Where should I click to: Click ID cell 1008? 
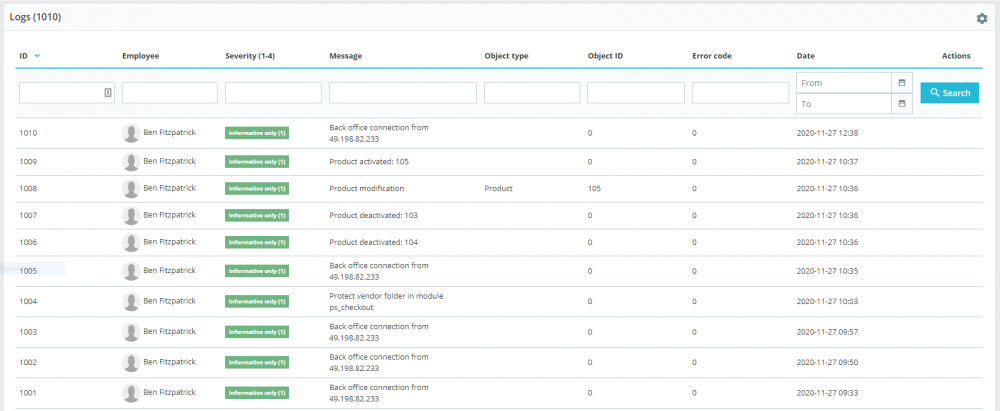point(28,189)
